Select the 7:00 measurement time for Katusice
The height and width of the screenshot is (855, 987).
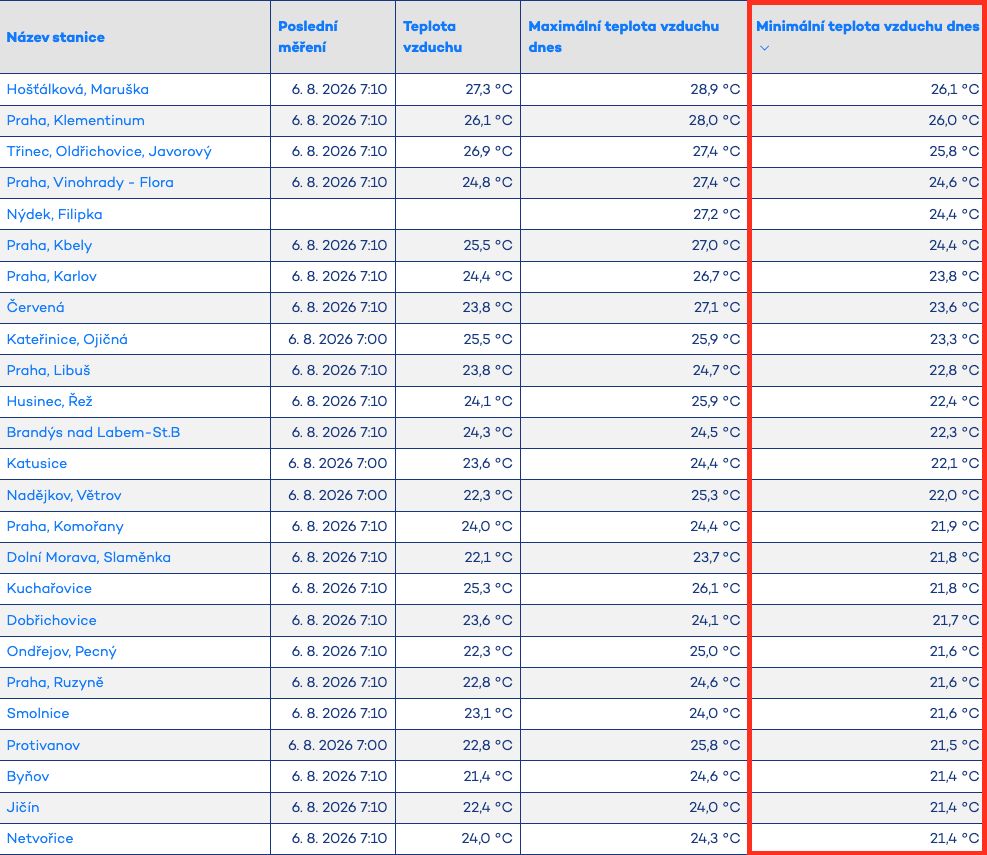337,463
